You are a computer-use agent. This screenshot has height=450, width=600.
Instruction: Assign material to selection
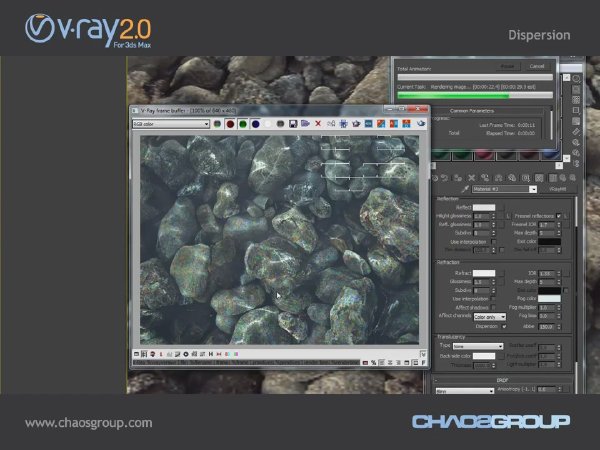[458, 178]
